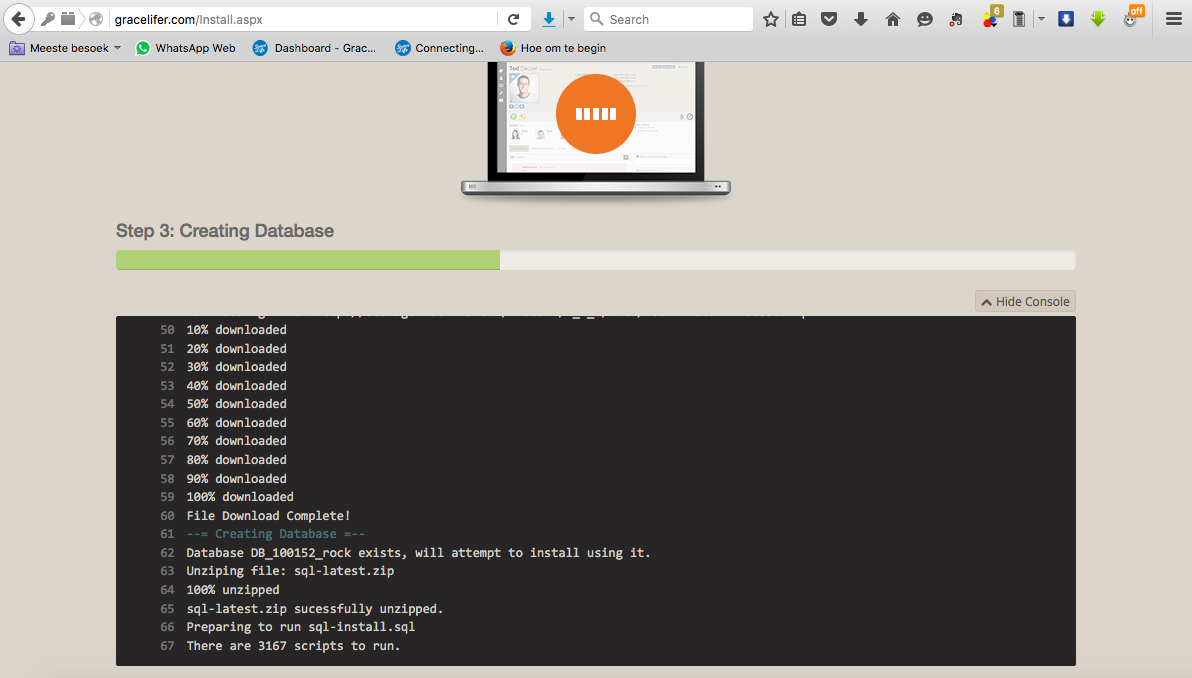
Task: Expand the Meeste besoek bookmarks dropdown
Action: [65, 47]
